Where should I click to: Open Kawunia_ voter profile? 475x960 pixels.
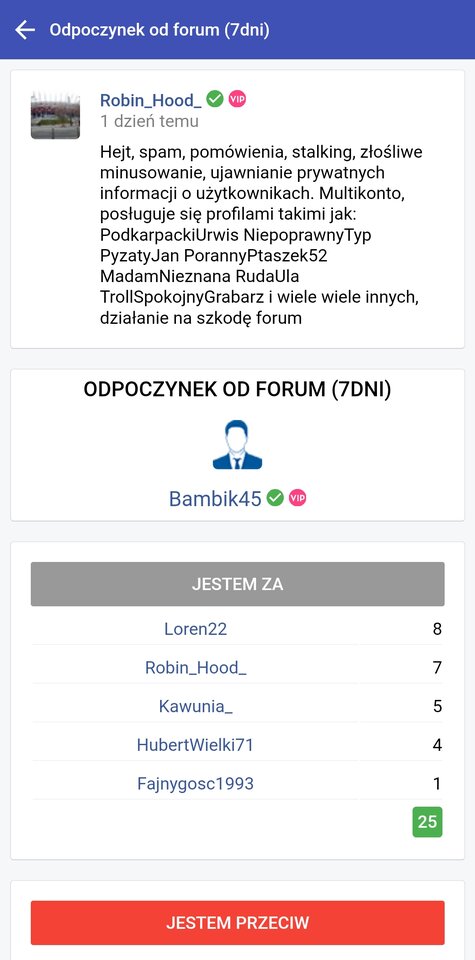tap(196, 706)
